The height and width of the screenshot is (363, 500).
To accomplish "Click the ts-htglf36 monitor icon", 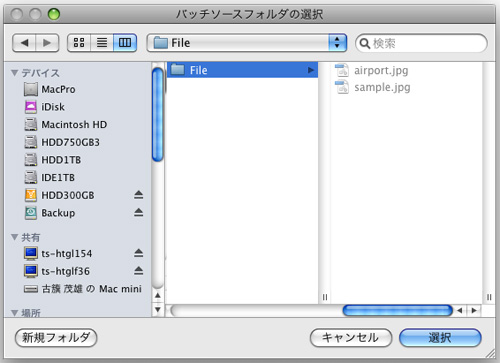I will click(x=31, y=271).
